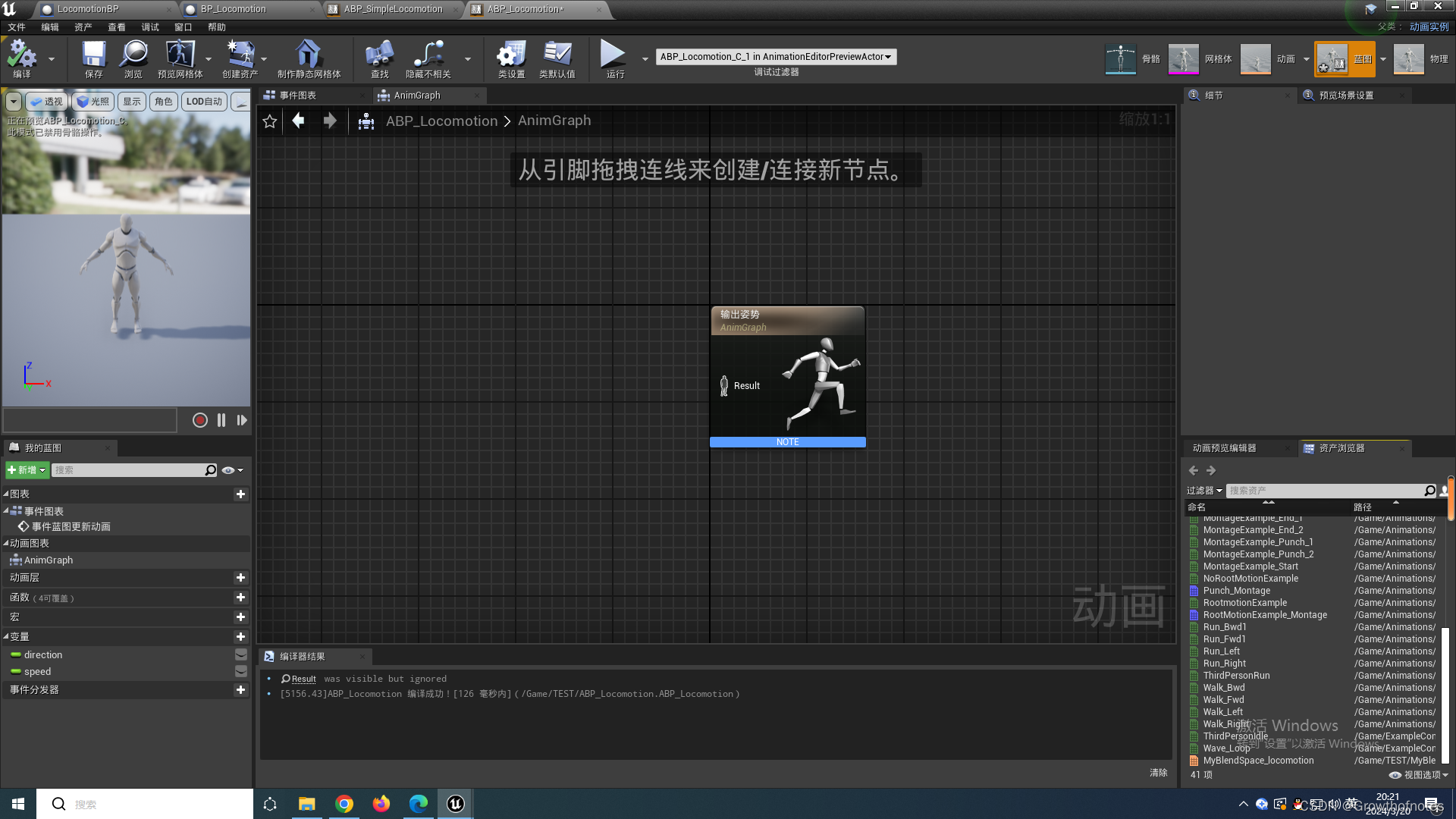Image resolution: width=1456 pixels, height=819 pixels.
Task: Save the blueprint with 保存 icon
Action: [94, 58]
